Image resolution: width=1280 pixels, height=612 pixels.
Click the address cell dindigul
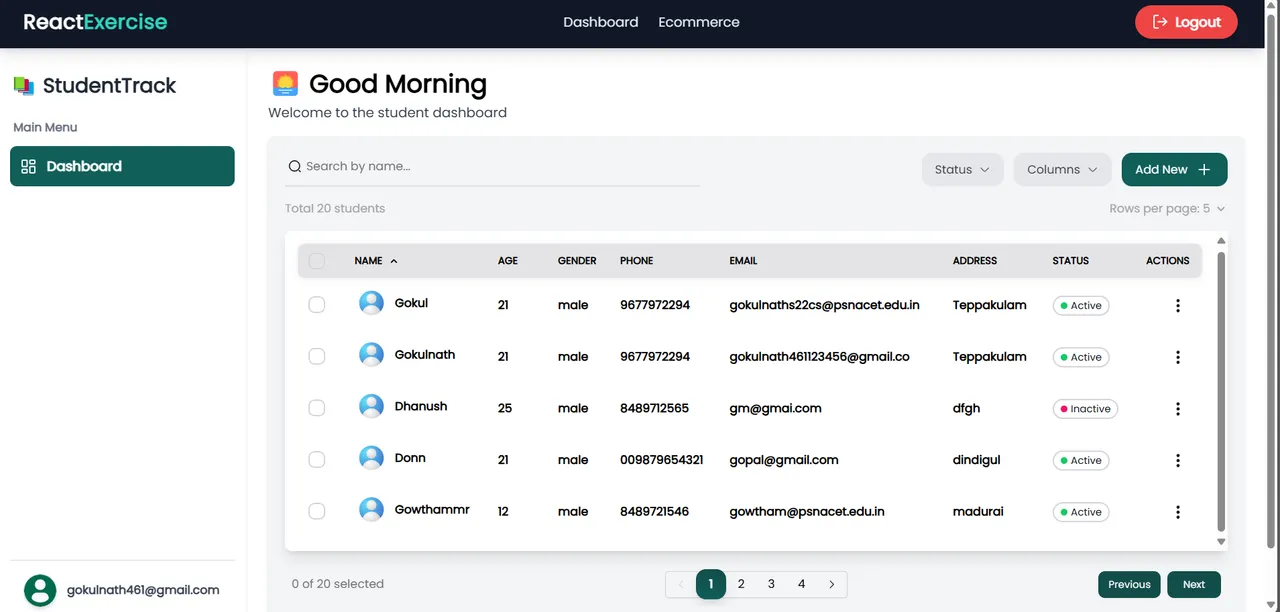(x=976, y=460)
